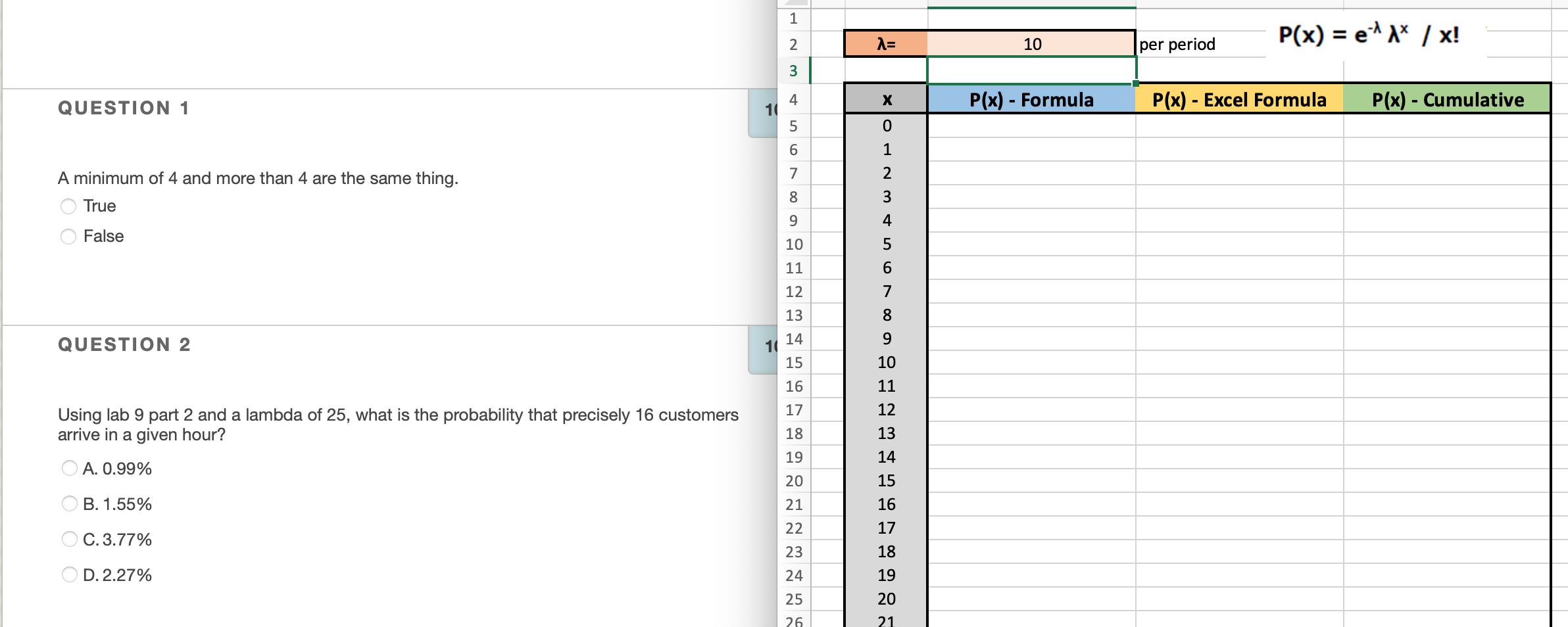The image size is (1568, 627).
Task: Select spreadsheet row header 15
Action: [794, 362]
